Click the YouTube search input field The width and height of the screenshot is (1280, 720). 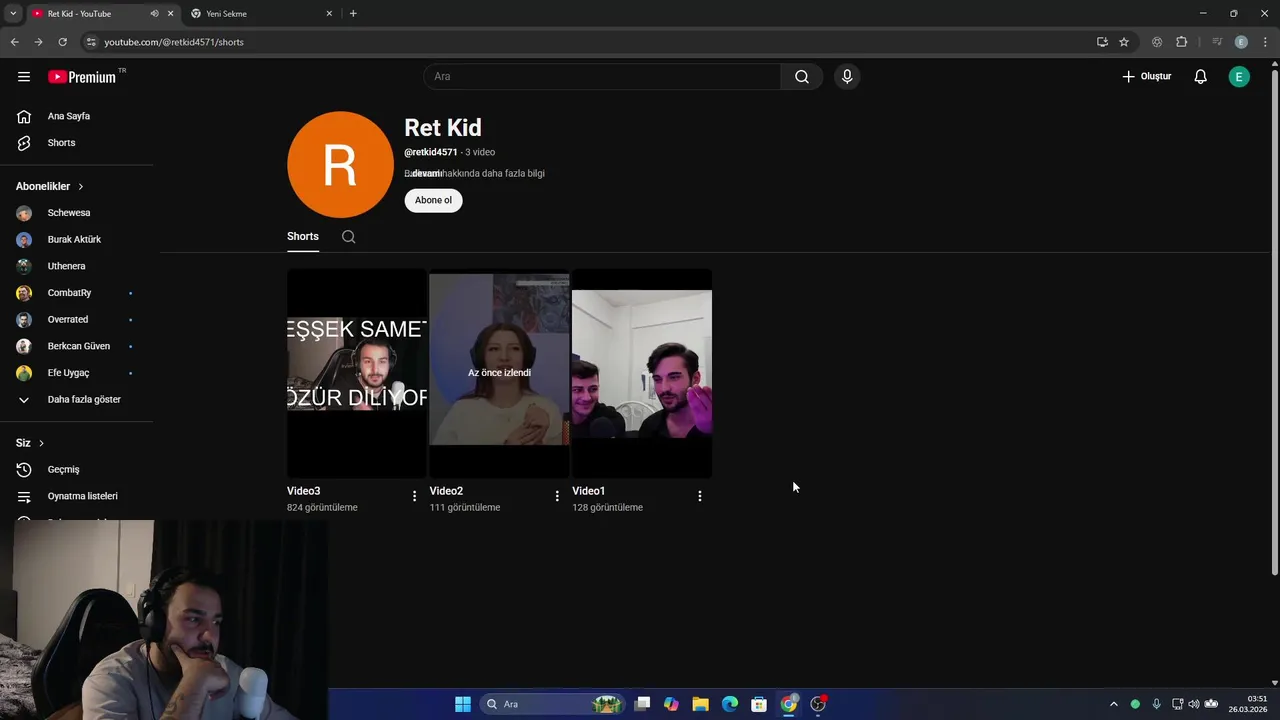click(x=603, y=77)
